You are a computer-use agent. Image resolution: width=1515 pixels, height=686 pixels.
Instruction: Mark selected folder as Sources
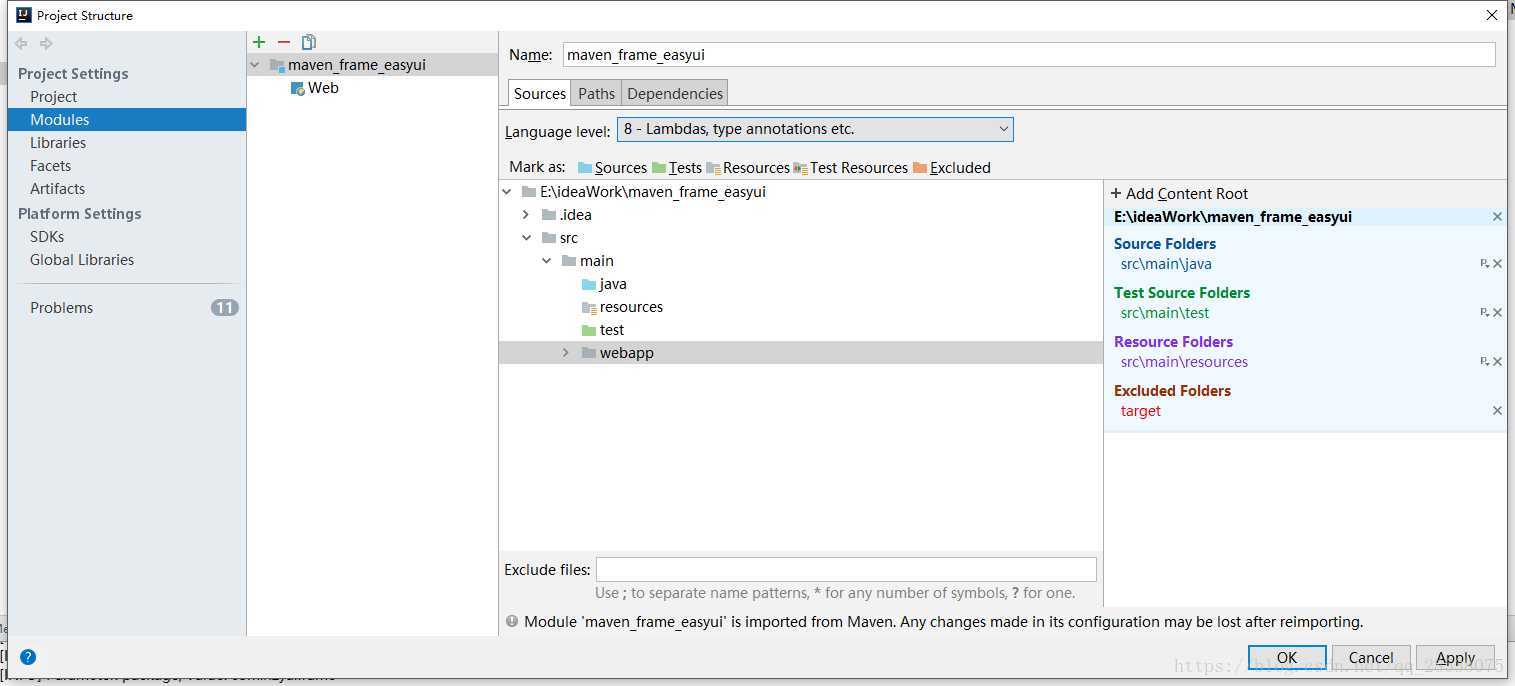point(612,167)
